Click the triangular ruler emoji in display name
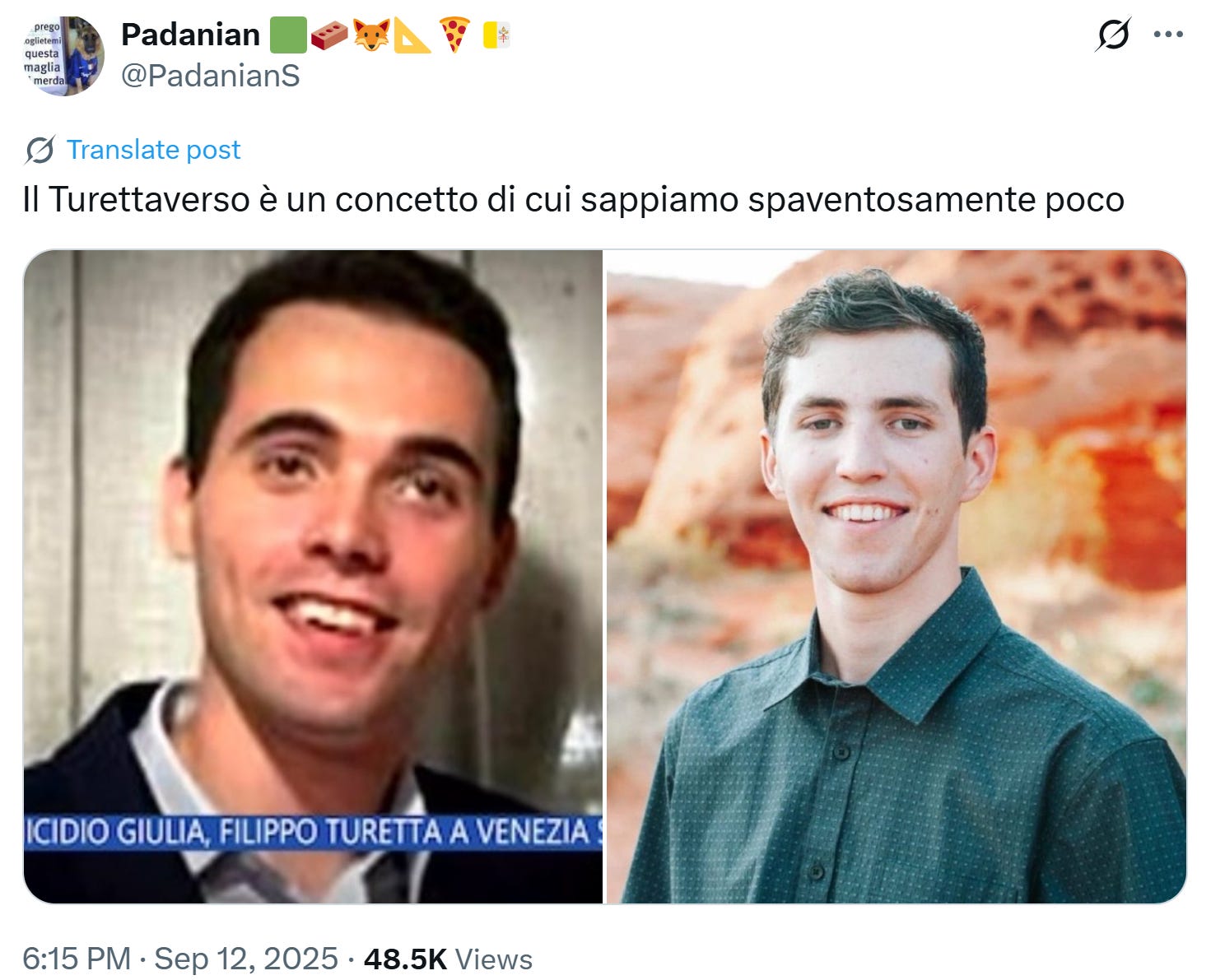This screenshot has width=1211, height=980. [412, 35]
